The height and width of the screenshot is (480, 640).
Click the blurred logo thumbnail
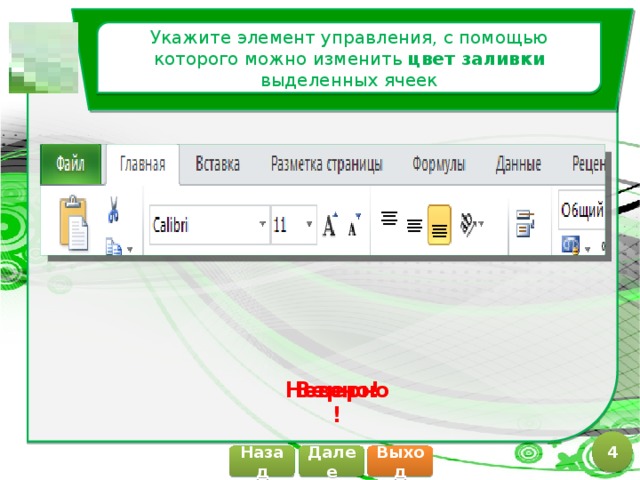pos(44,58)
